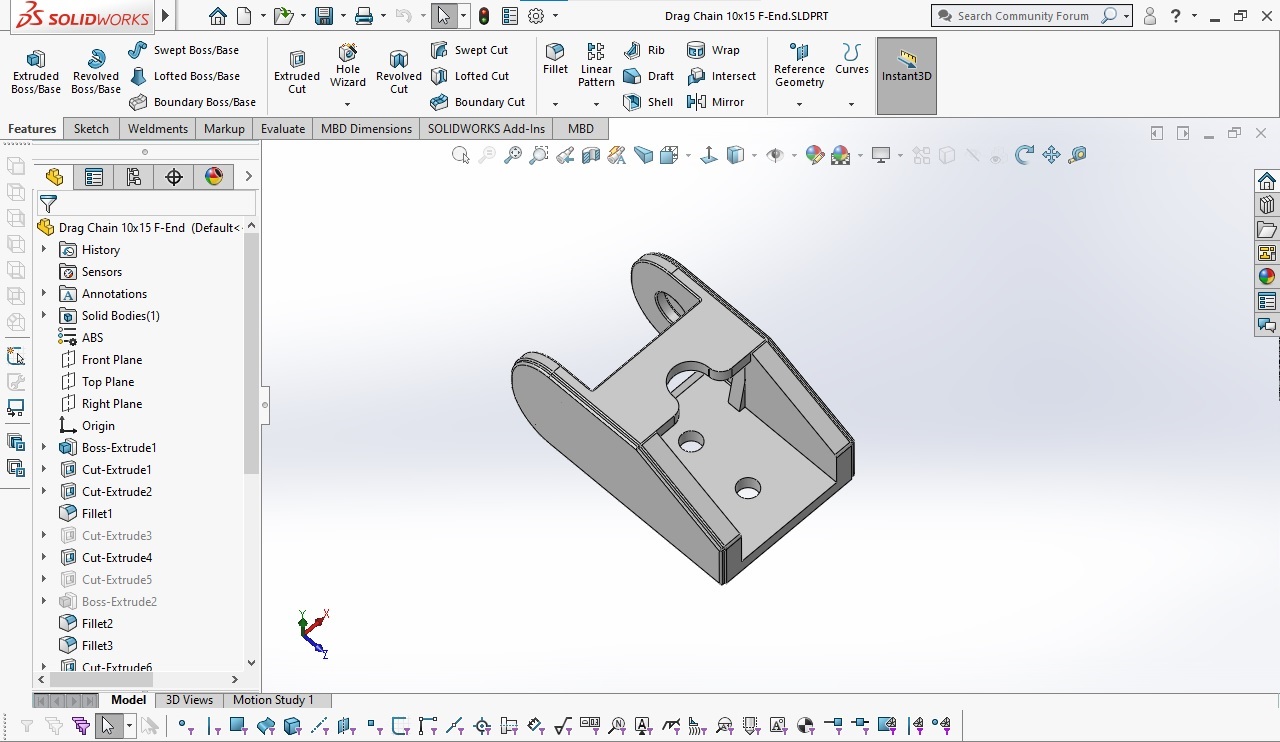Click the SOLIDWORKS logo menu
The height and width of the screenshot is (742, 1280).
tap(82, 17)
